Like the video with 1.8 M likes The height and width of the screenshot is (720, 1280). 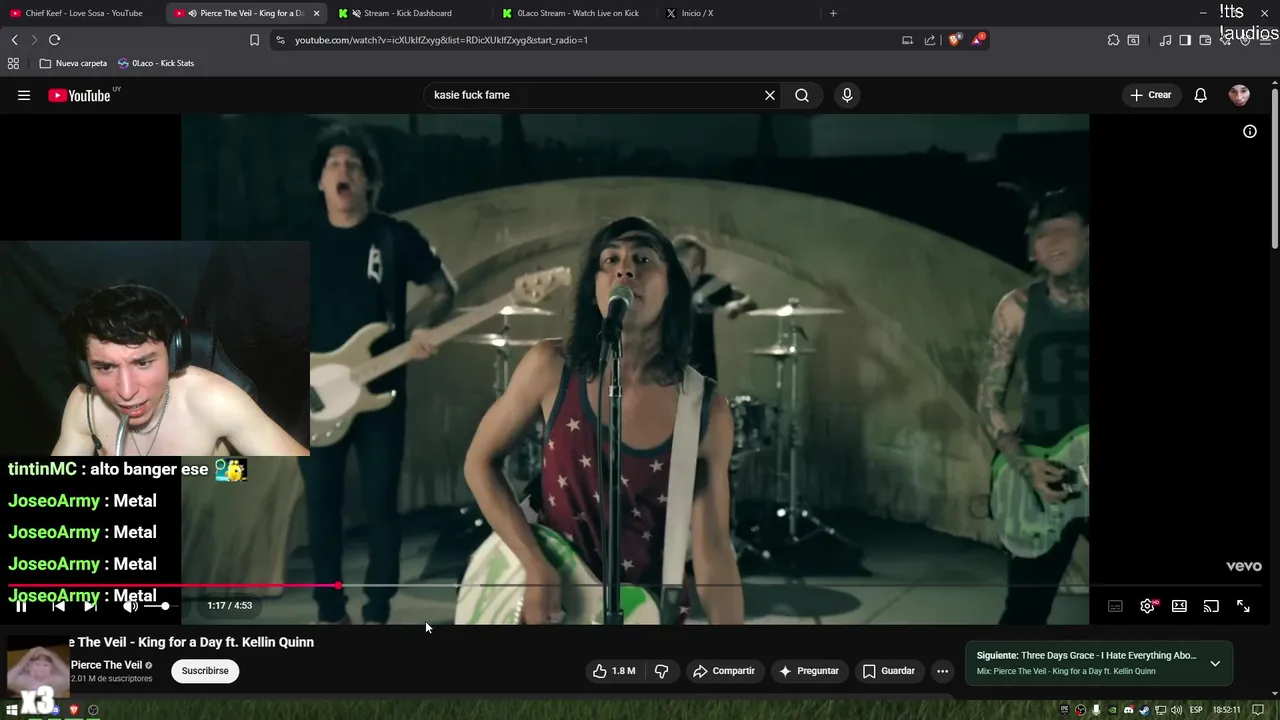[614, 671]
